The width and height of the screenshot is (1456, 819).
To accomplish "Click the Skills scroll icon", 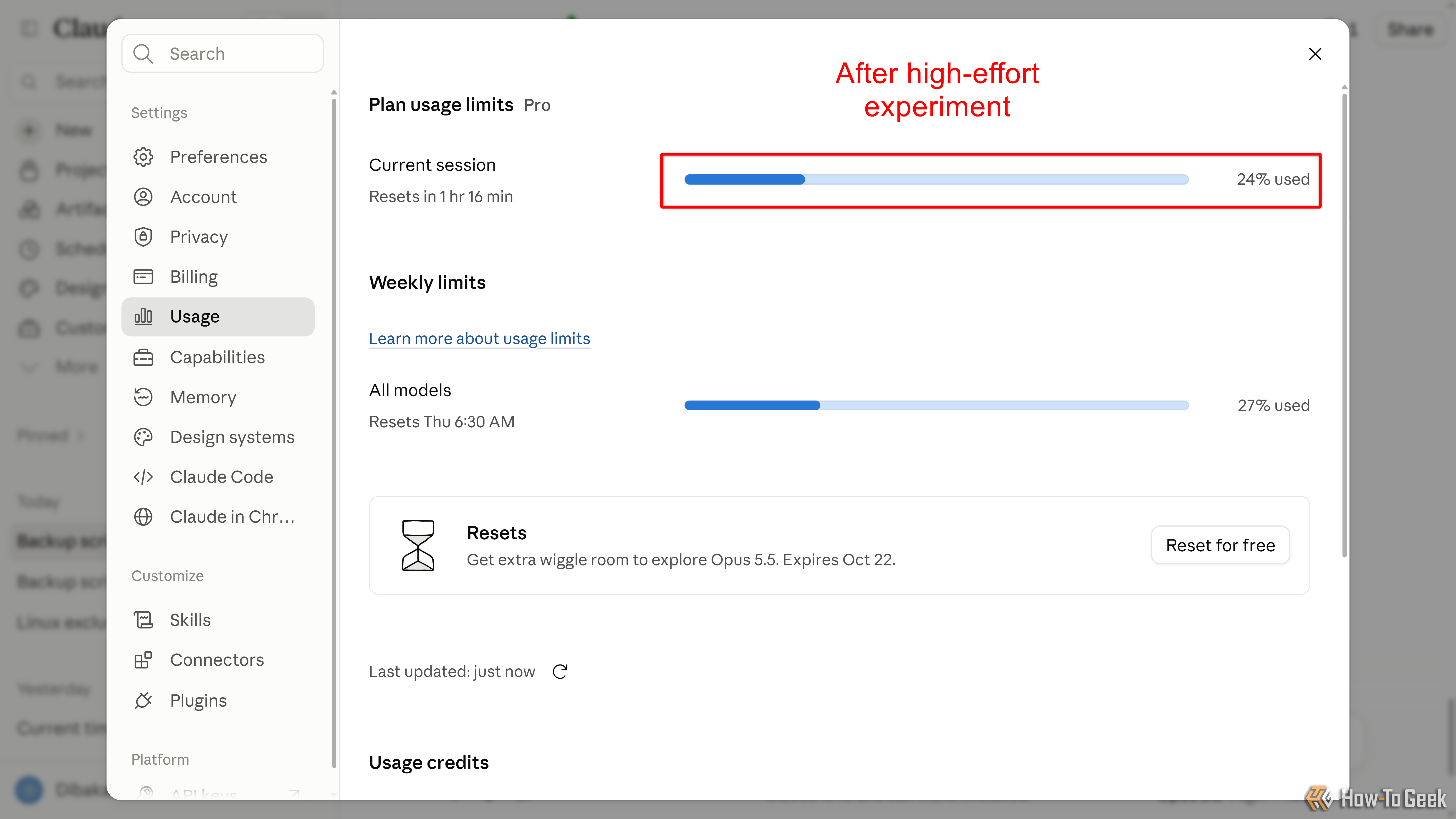I will coord(143,620).
